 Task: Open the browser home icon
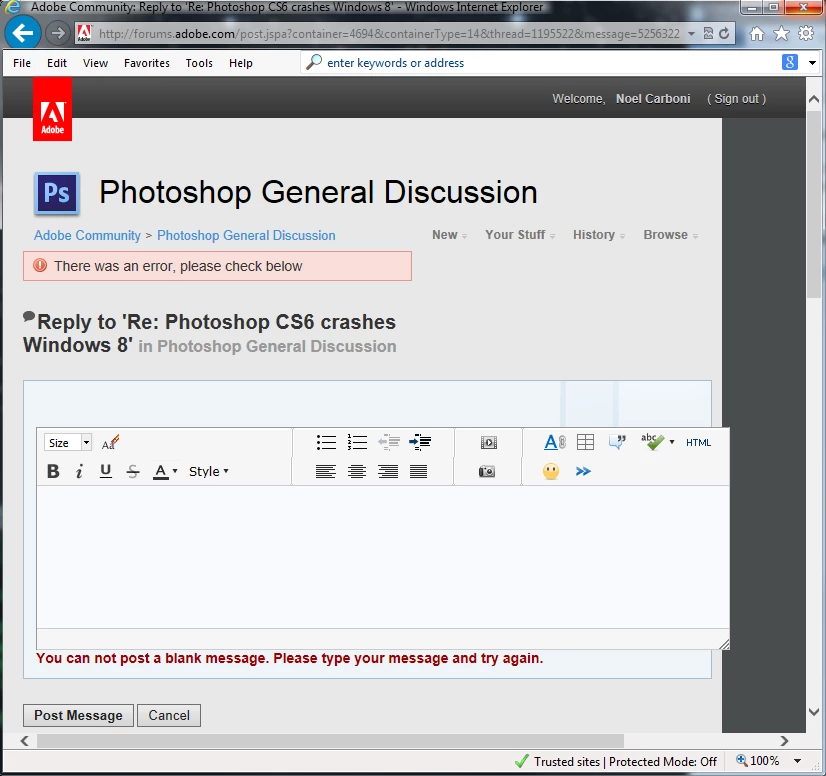tap(756, 34)
